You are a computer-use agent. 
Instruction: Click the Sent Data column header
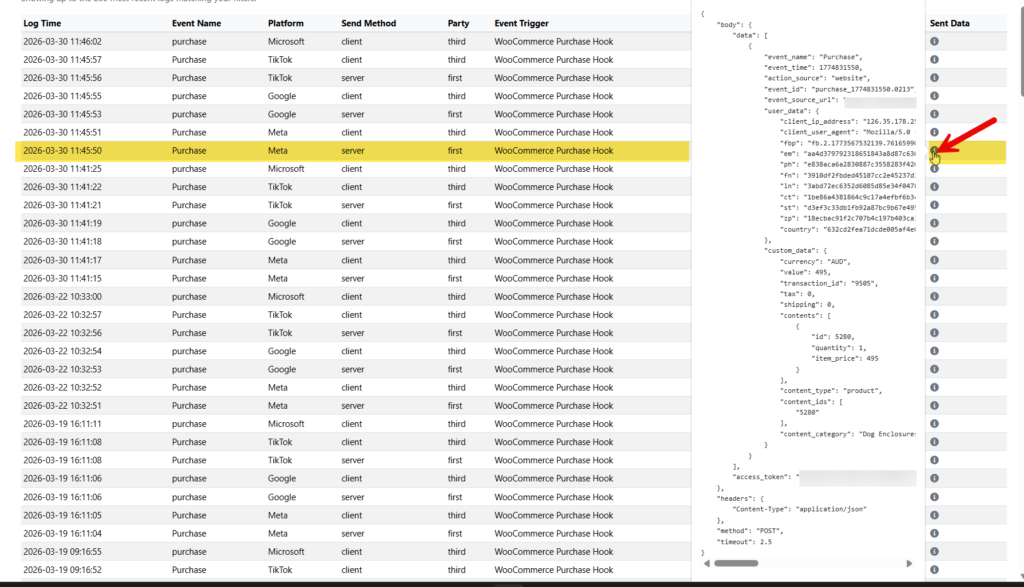click(x=953, y=23)
